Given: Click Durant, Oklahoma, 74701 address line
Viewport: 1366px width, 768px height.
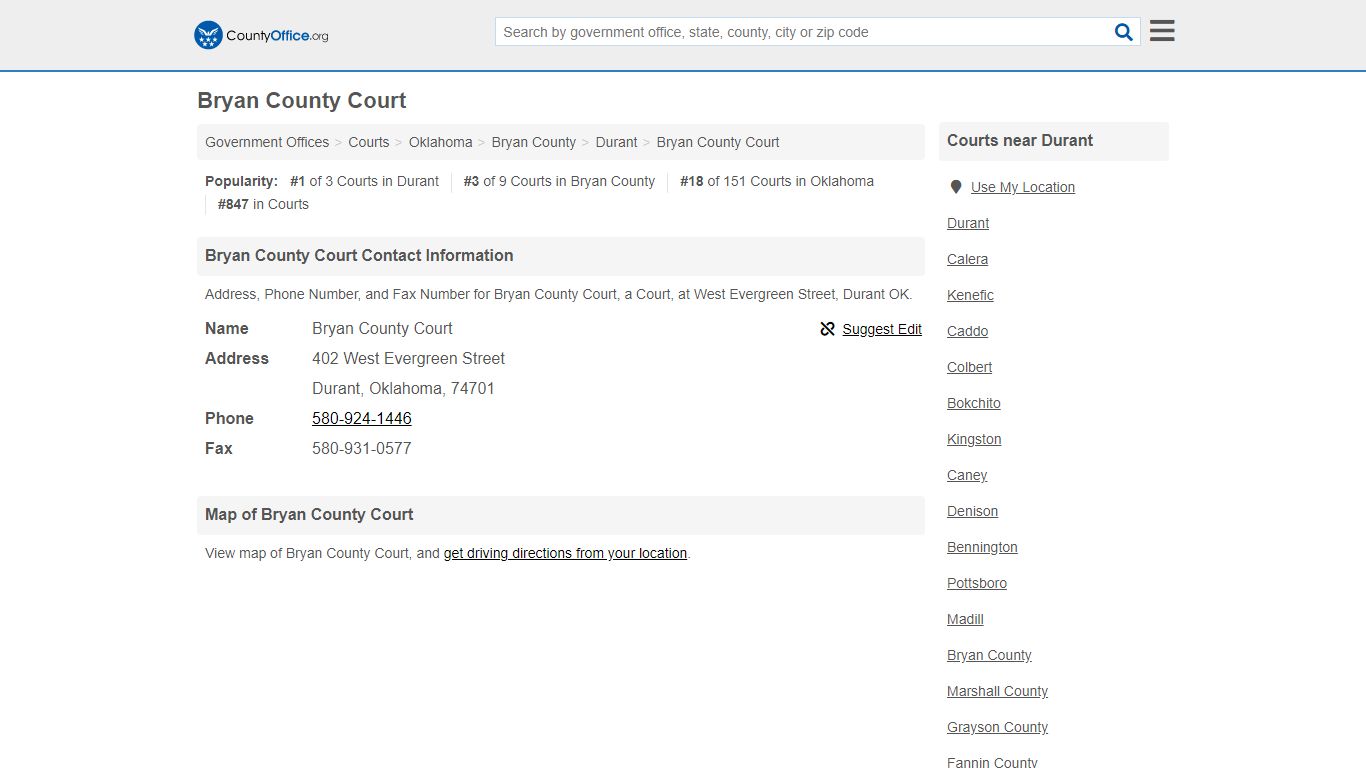Looking at the screenshot, I should [403, 388].
